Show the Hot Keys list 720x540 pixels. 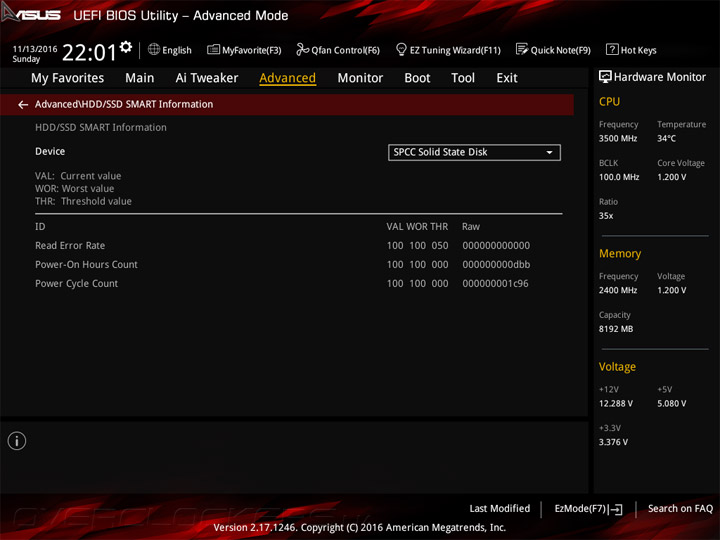click(x=631, y=50)
